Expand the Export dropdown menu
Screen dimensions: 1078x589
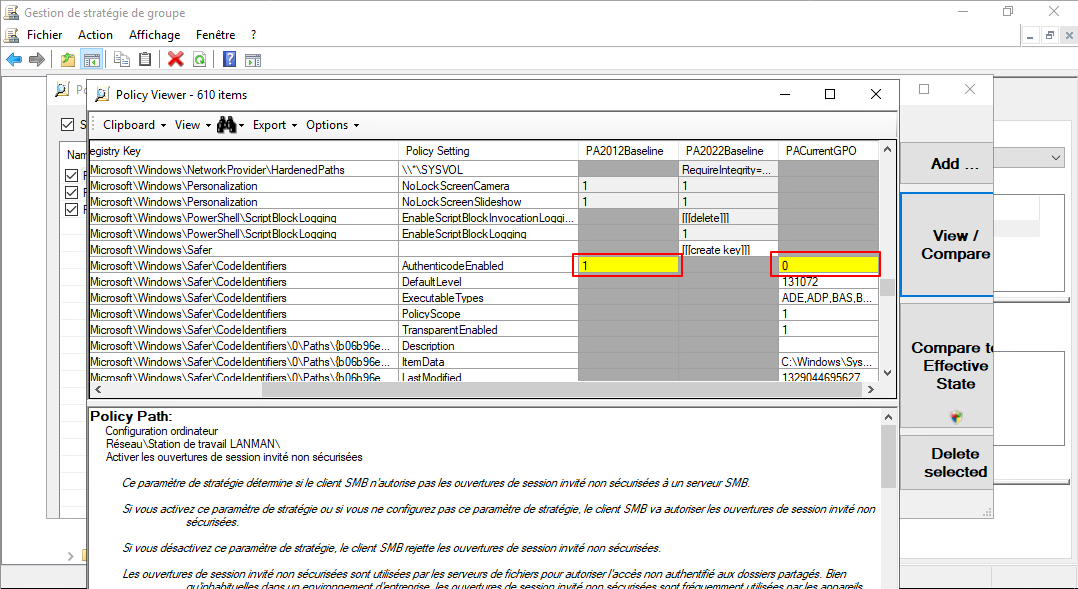coord(275,125)
